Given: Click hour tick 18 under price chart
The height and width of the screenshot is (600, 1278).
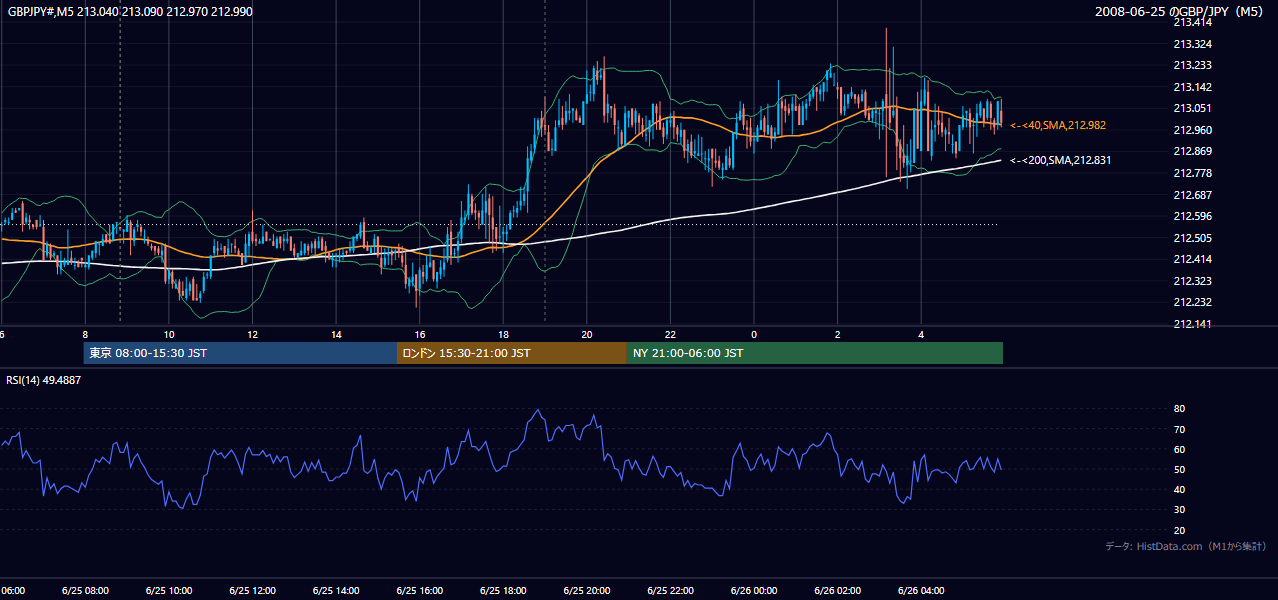Looking at the screenshot, I should pyautogui.click(x=503, y=334).
